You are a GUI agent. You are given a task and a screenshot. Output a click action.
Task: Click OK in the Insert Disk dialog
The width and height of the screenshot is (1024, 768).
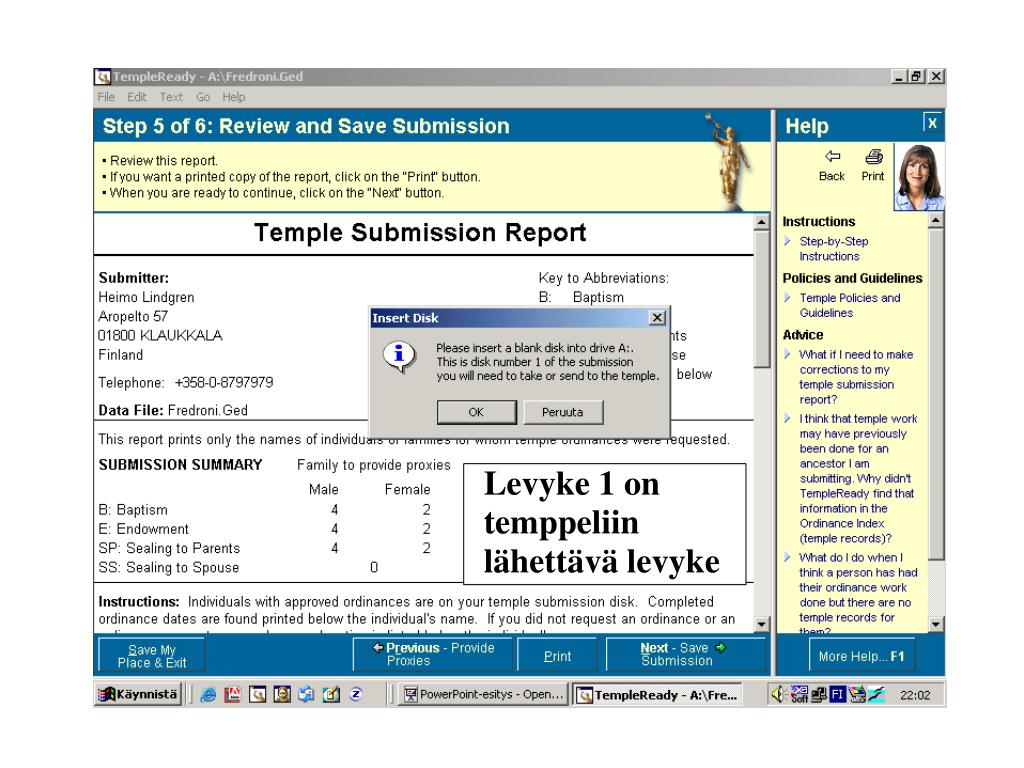[476, 412]
